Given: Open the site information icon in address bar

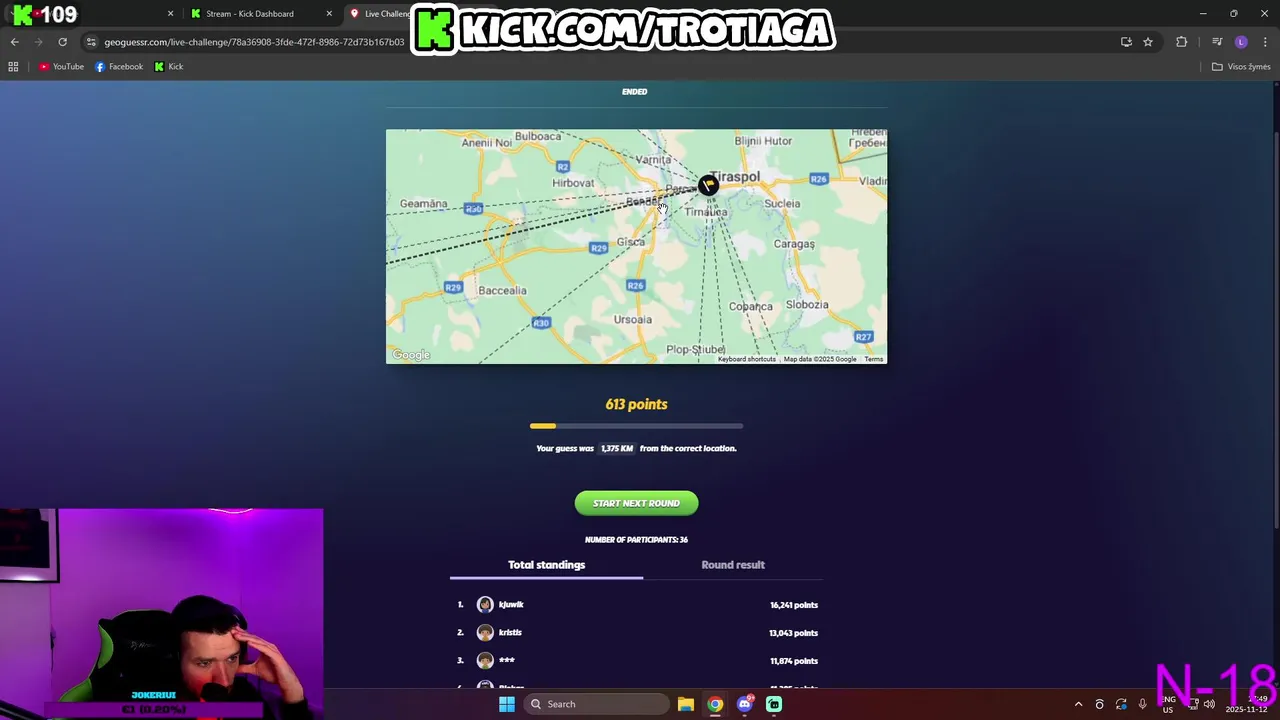Looking at the screenshot, I should coord(91,42).
